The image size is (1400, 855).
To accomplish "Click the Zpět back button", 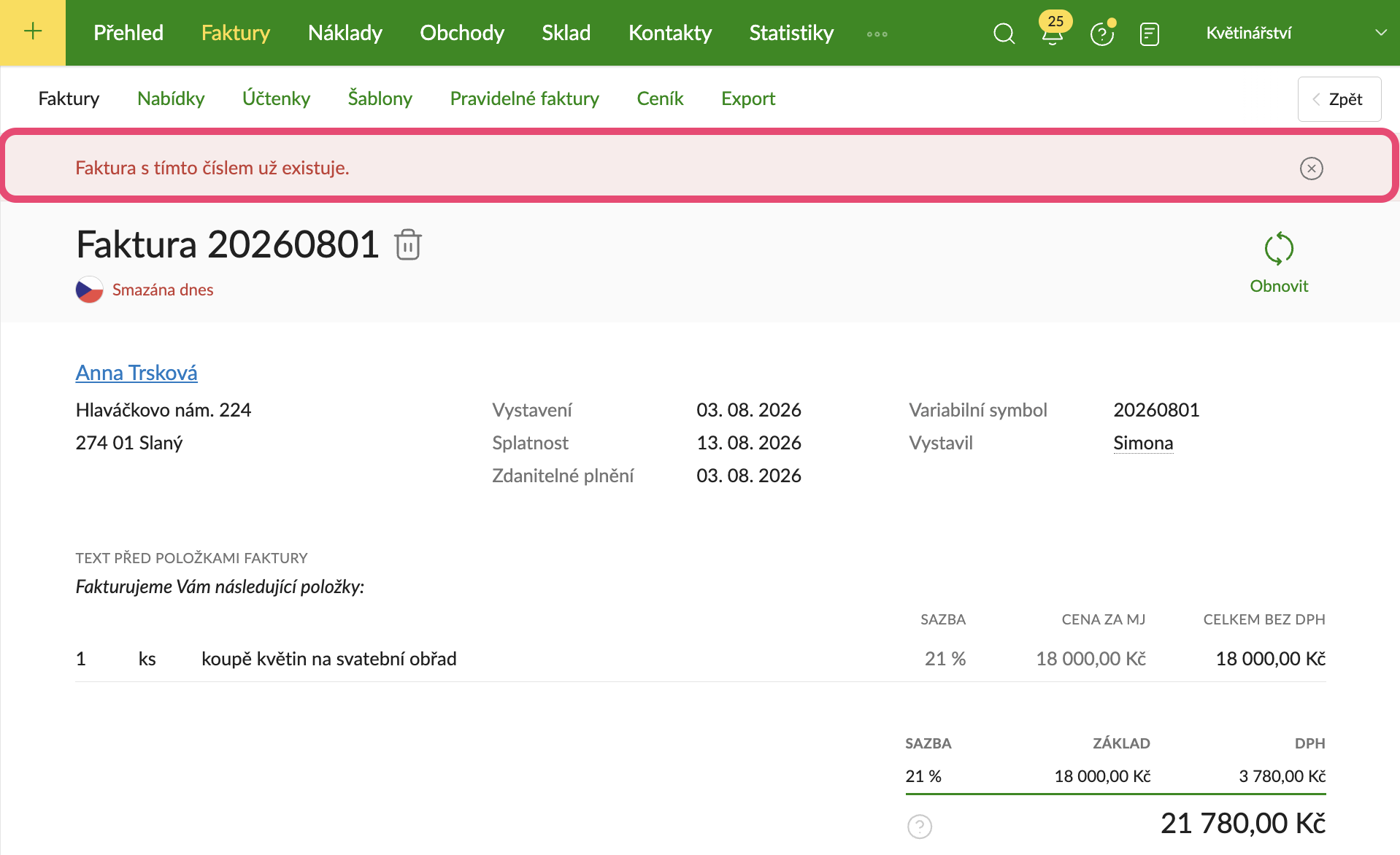I will 1339,99.
